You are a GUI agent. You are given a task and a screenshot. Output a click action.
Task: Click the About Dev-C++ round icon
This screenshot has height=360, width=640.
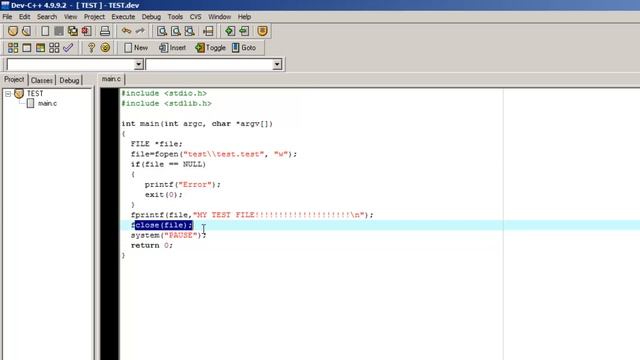(105, 48)
